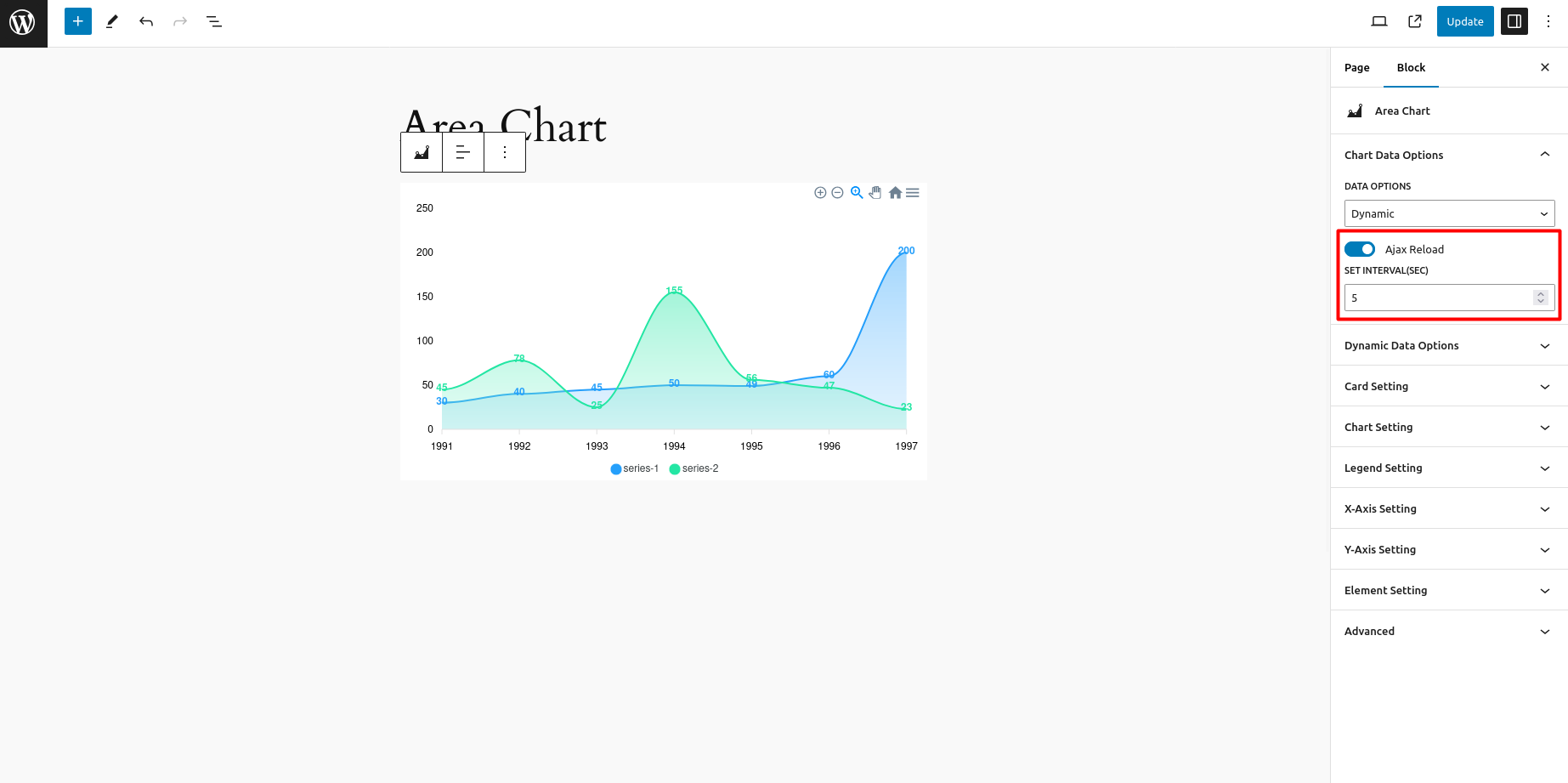Zoom out on the area chart
Viewport: 1568px width, 783px height.
(x=837, y=192)
